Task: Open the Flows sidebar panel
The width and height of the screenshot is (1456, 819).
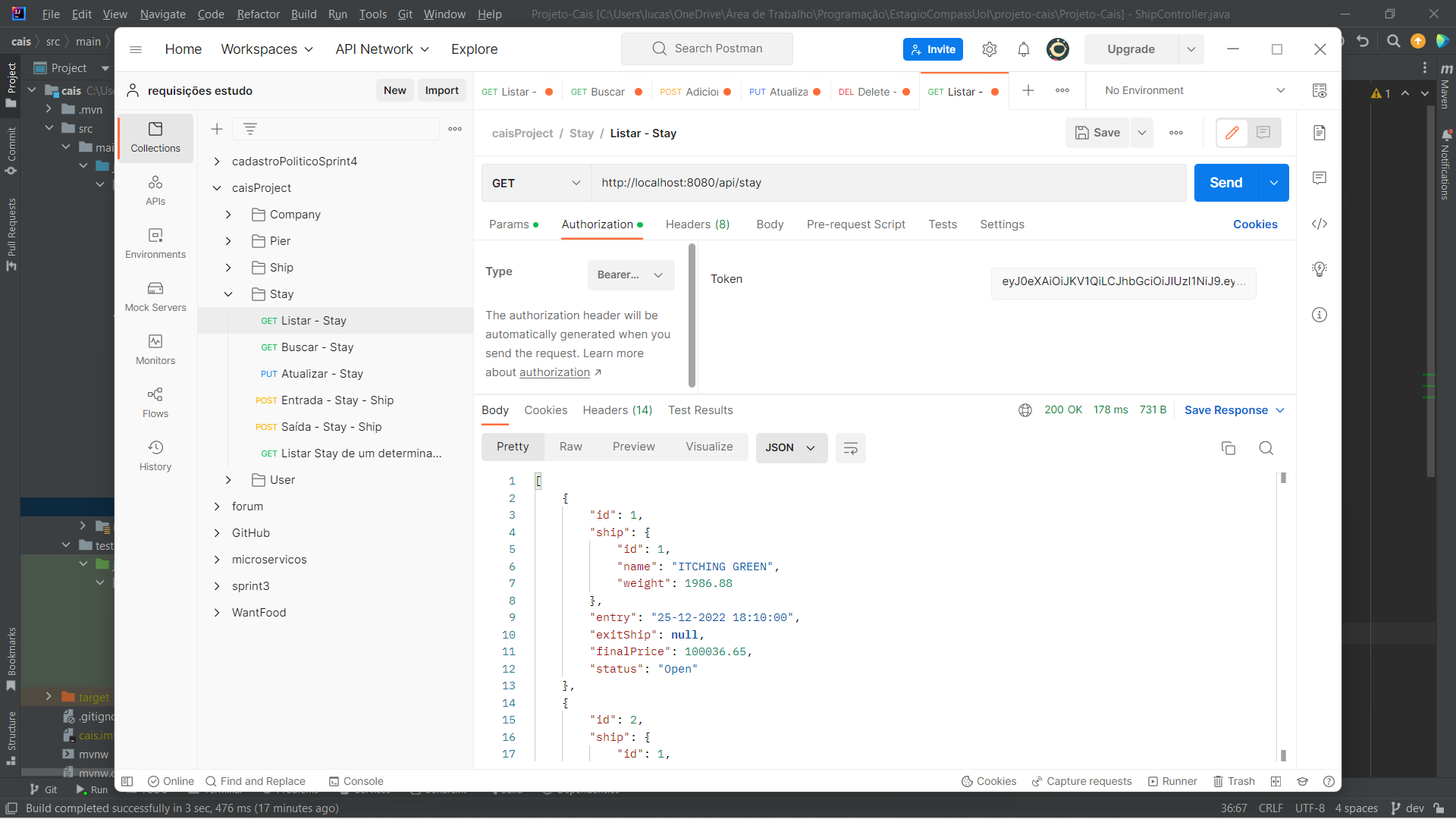Action: point(155,403)
